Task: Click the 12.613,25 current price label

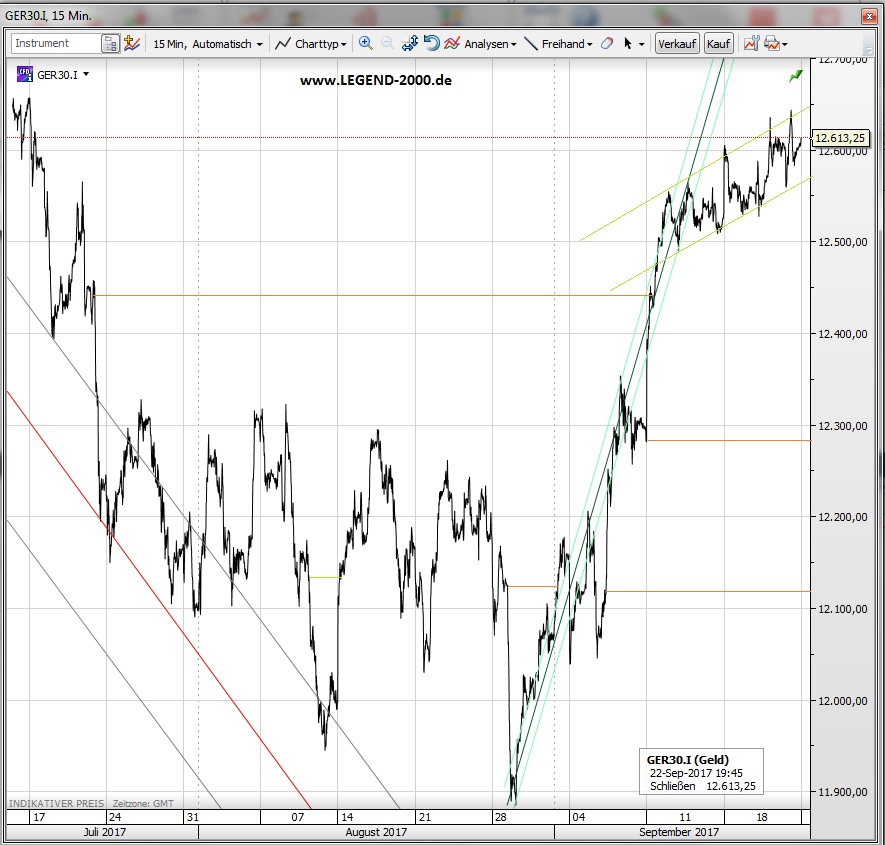Action: [839, 139]
